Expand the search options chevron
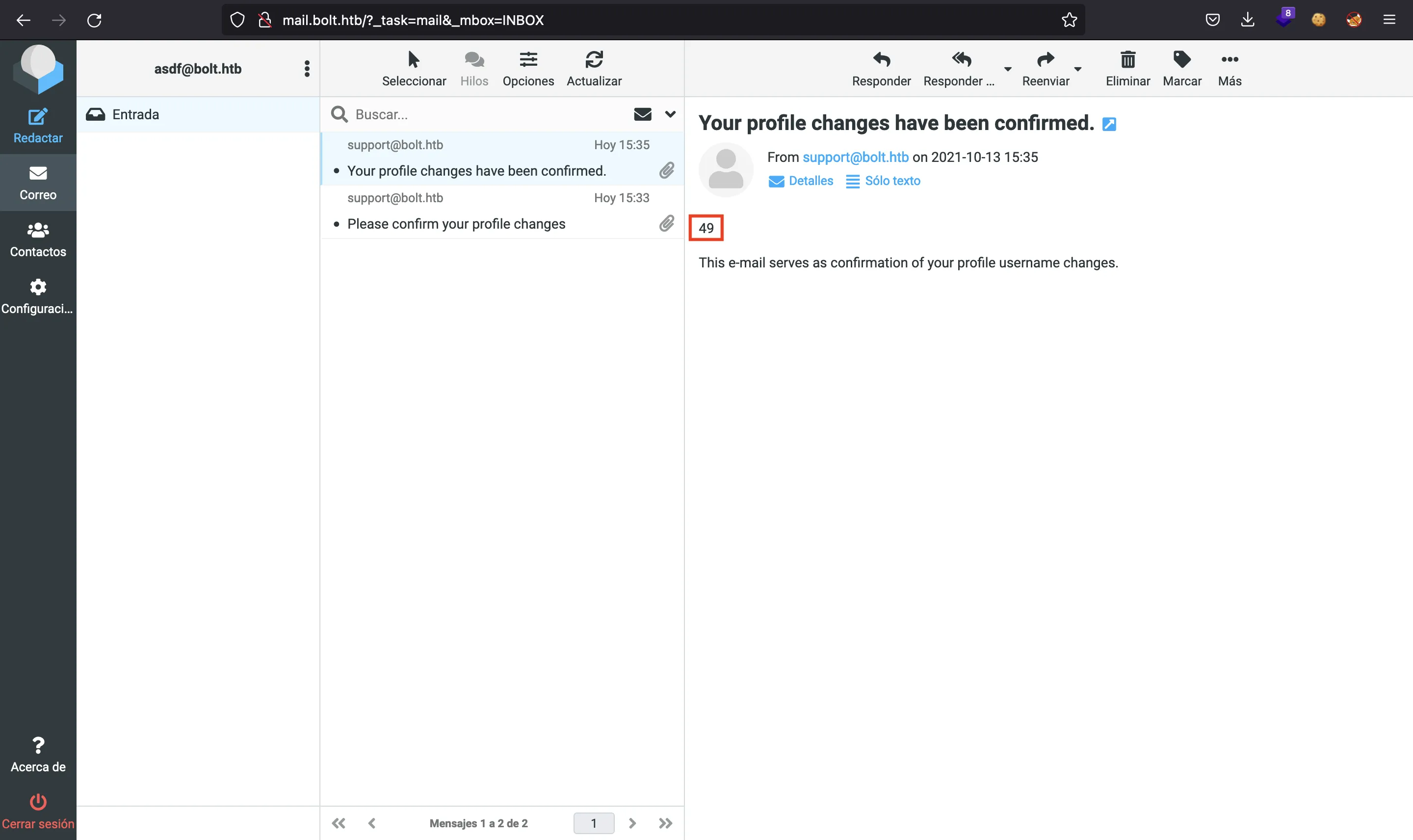1413x840 pixels. [x=670, y=114]
